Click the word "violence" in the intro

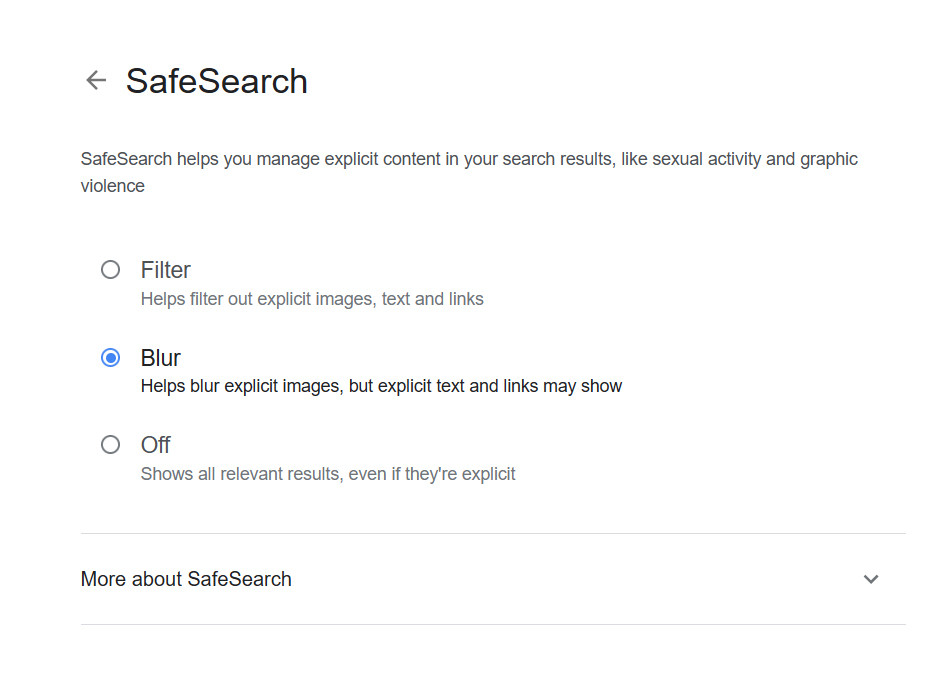[113, 186]
